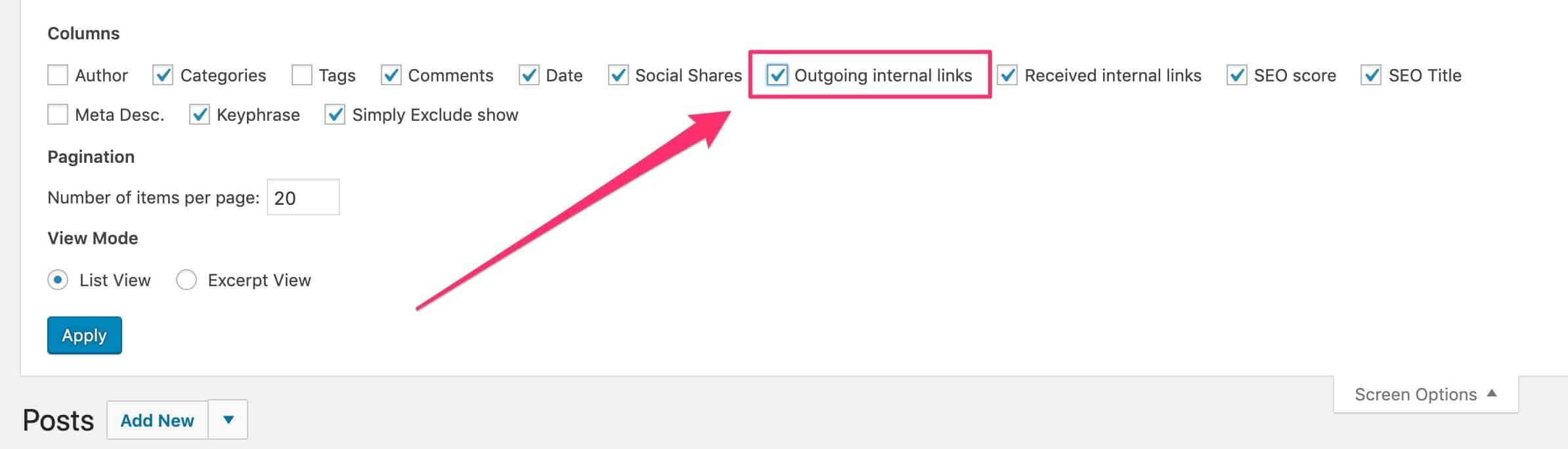Uncheck Outgoing internal links column
1568x449 pixels.
click(x=779, y=75)
